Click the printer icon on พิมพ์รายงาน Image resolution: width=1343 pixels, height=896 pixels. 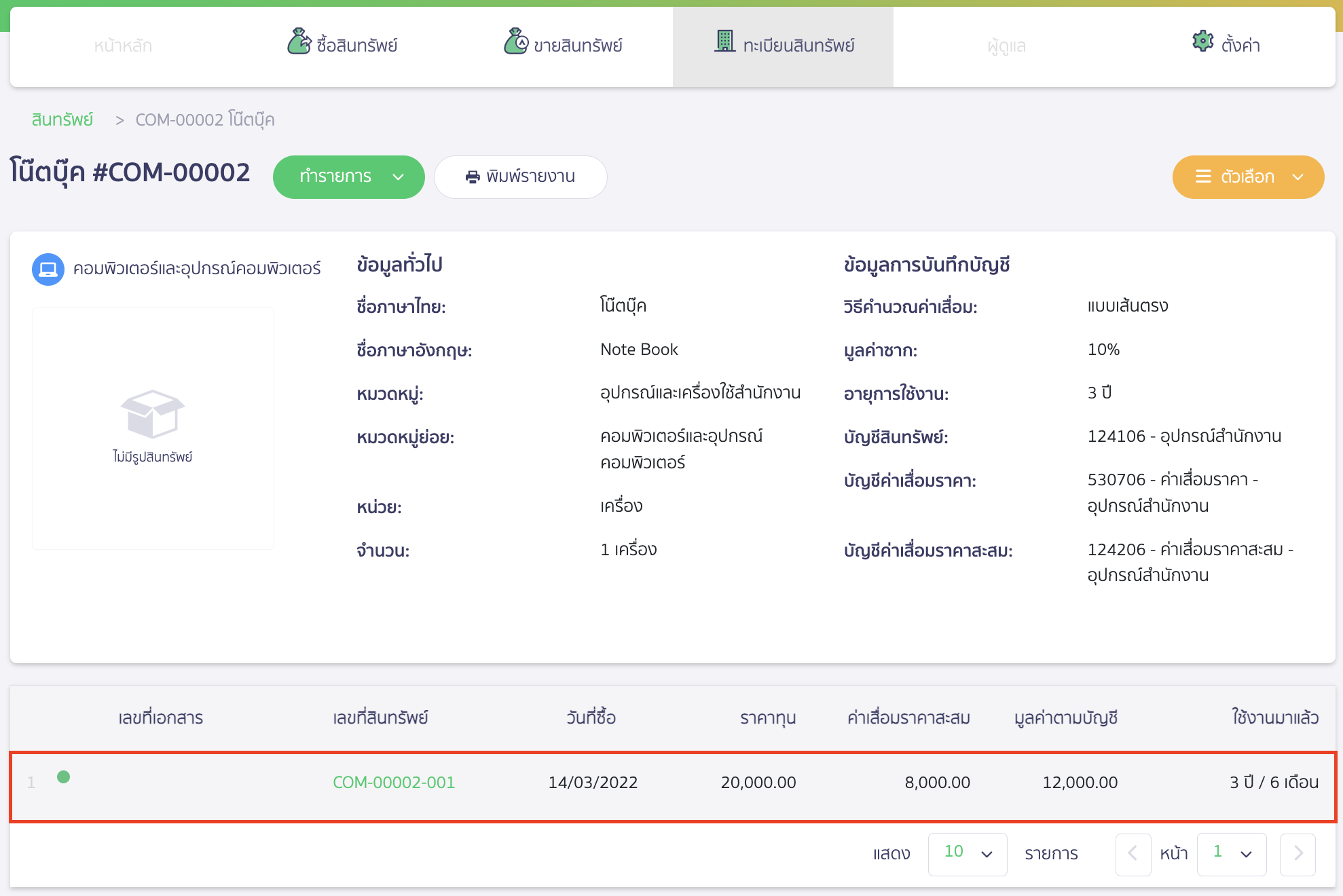click(473, 176)
